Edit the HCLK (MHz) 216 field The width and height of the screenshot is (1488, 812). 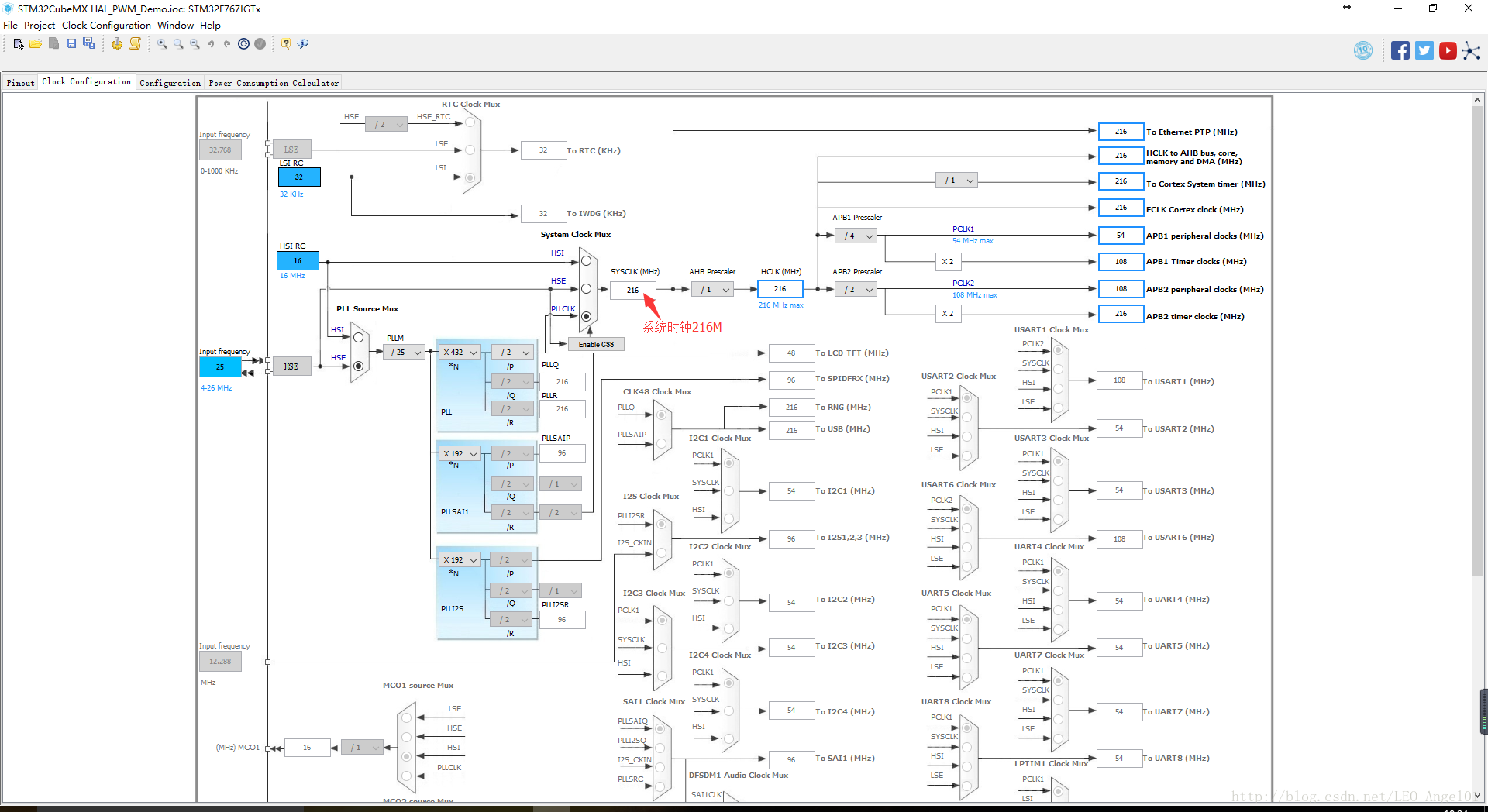pyautogui.click(x=780, y=289)
